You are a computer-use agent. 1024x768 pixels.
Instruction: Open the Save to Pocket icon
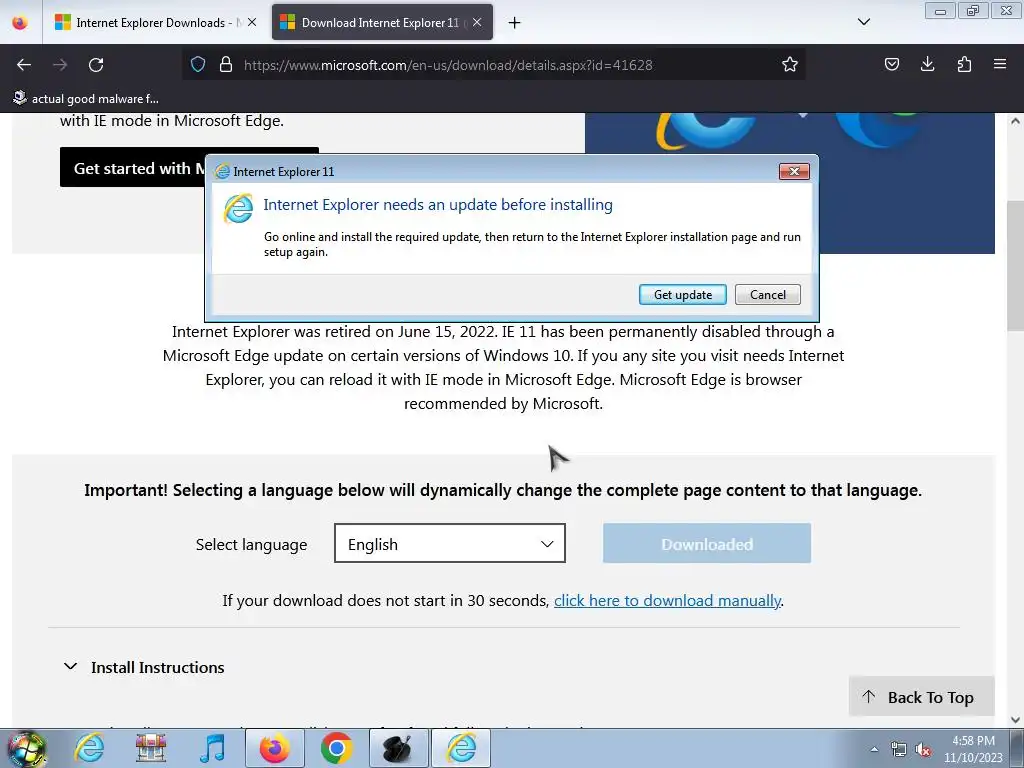(x=891, y=65)
